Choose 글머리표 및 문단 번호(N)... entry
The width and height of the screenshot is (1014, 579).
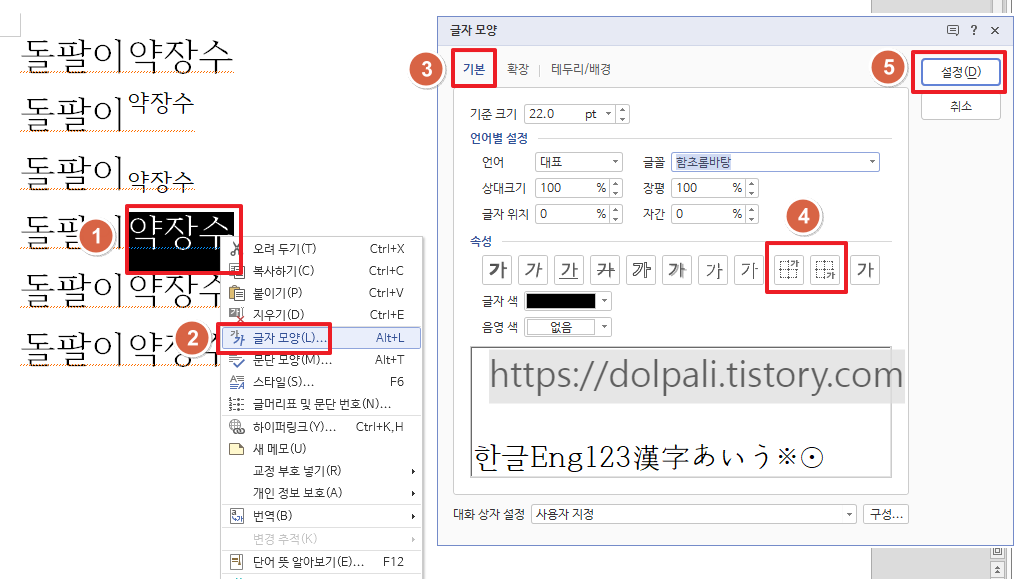321,404
